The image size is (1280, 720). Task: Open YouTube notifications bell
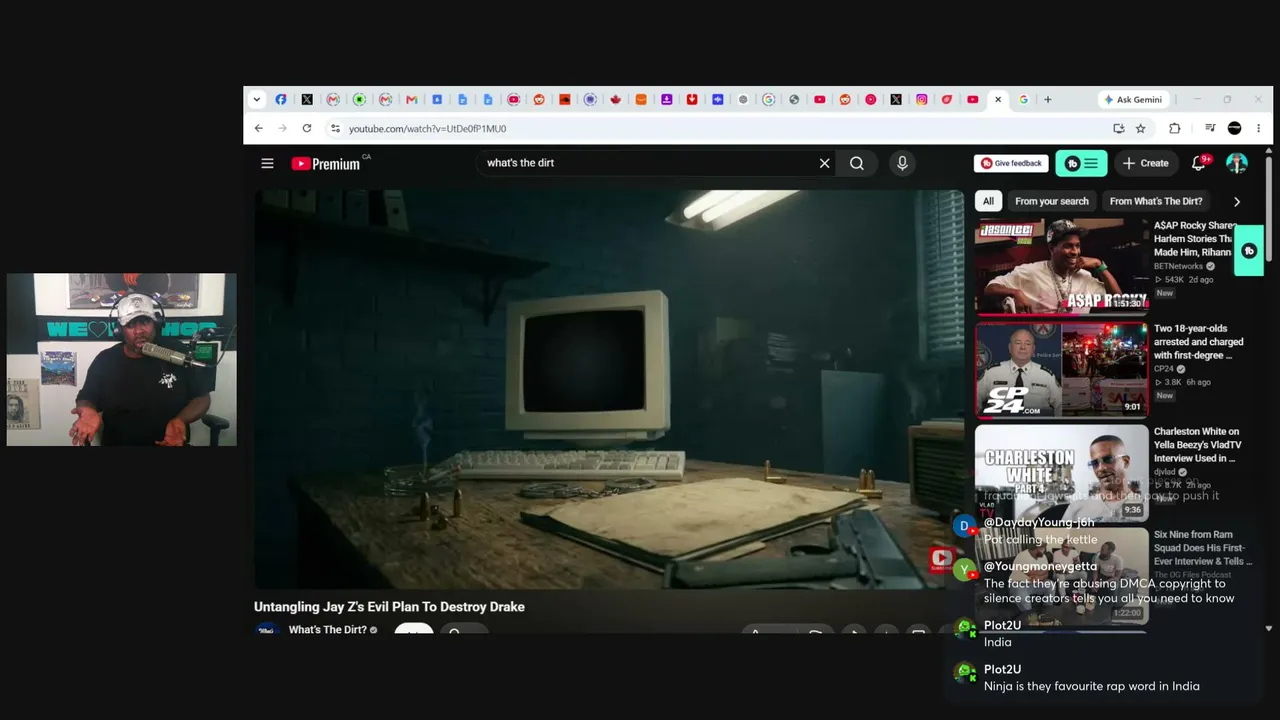(x=1199, y=163)
